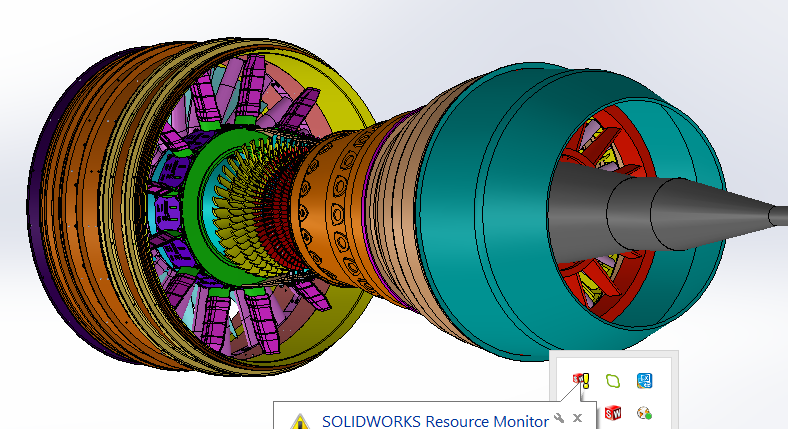Close the SOLIDWORKS Resource Monitor notification
The height and width of the screenshot is (429, 788).
click(577, 418)
